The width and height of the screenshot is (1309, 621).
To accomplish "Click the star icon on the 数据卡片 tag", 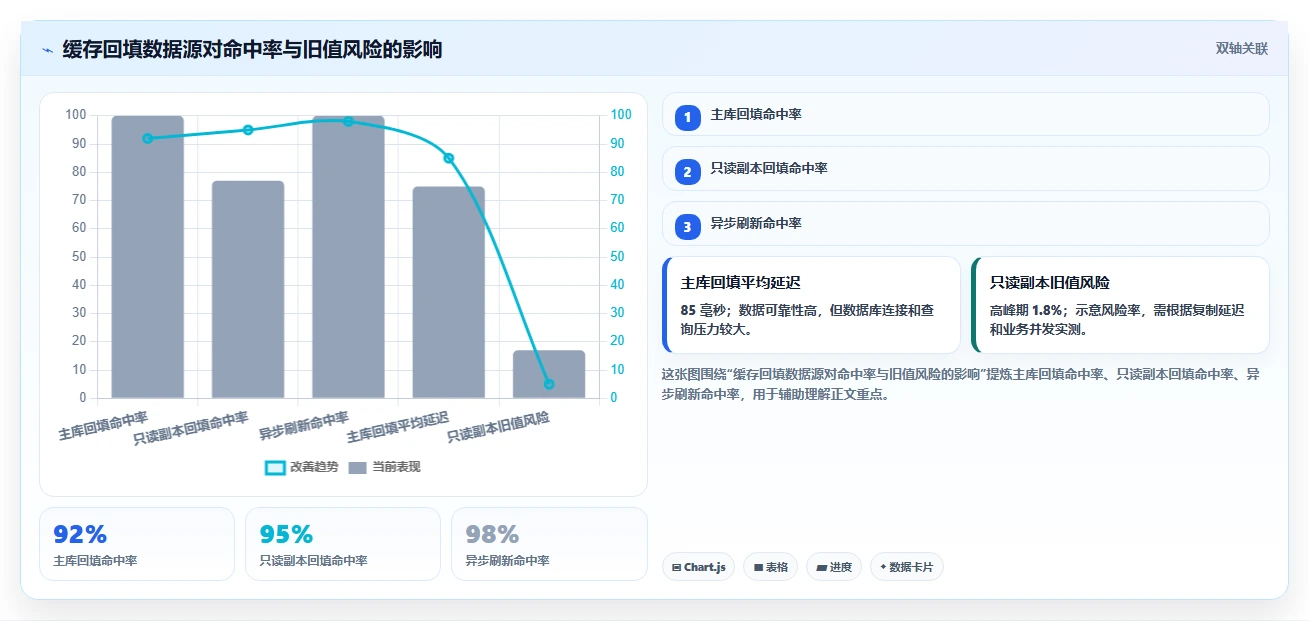I will coord(883,567).
